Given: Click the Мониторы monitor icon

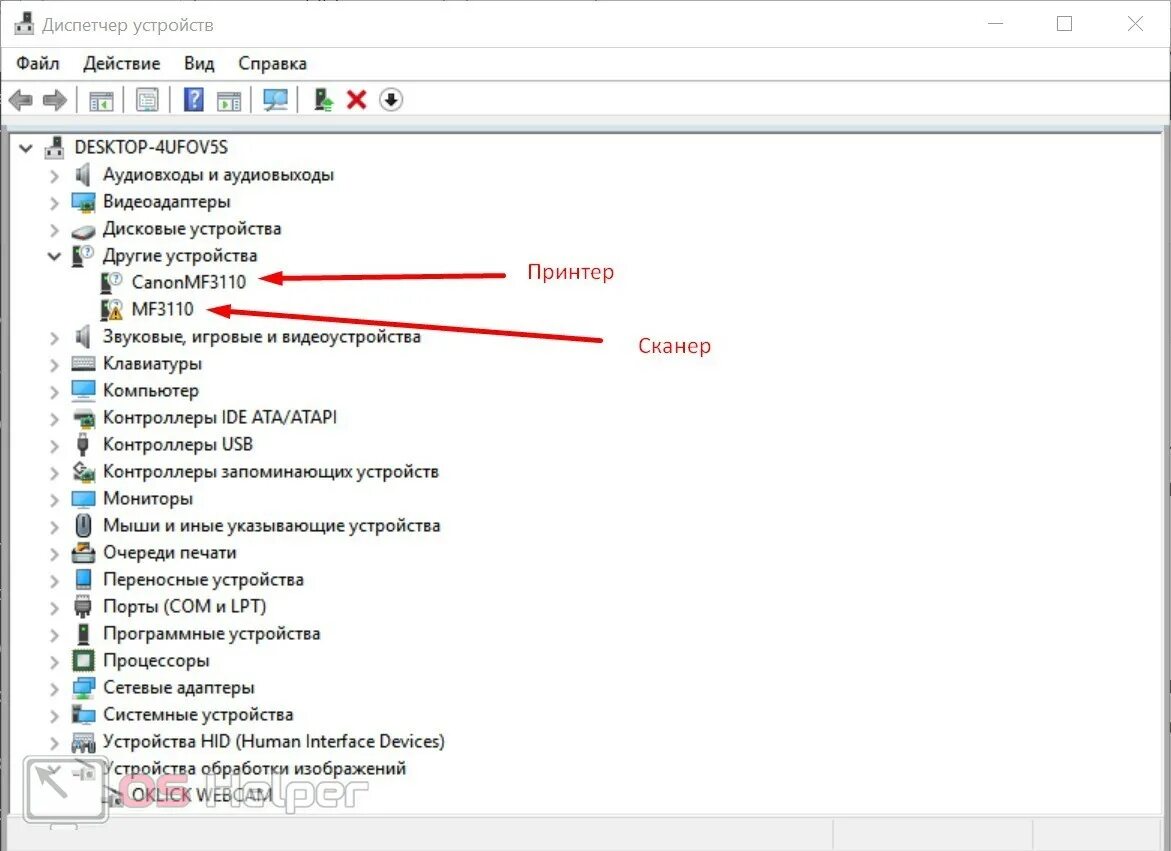Looking at the screenshot, I should tap(83, 498).
